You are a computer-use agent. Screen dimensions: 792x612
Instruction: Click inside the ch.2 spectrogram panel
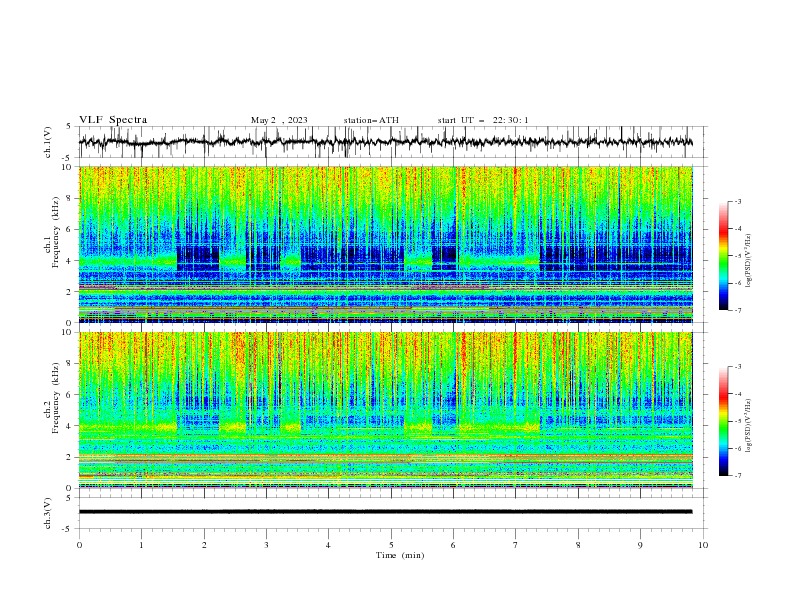click(x=385, y=410)
